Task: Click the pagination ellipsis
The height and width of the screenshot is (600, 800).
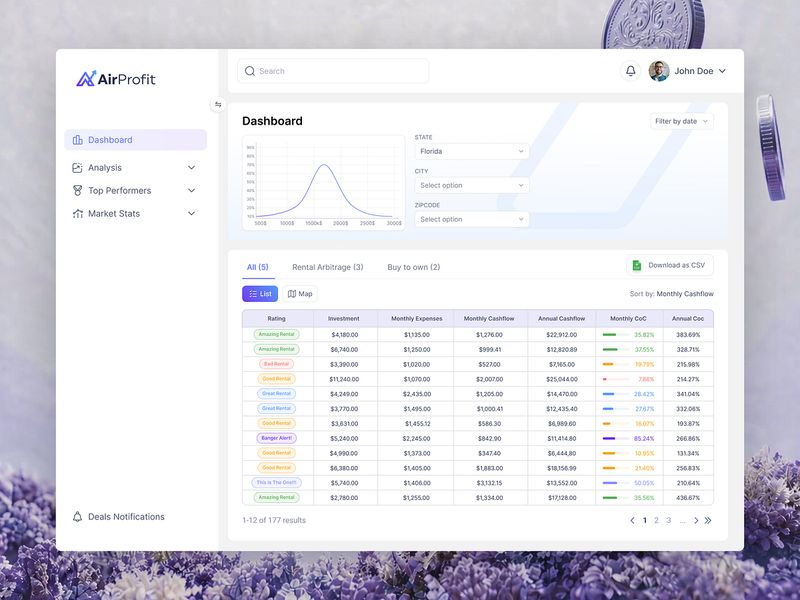Action: pyautogui.click(x=683, y=521)
